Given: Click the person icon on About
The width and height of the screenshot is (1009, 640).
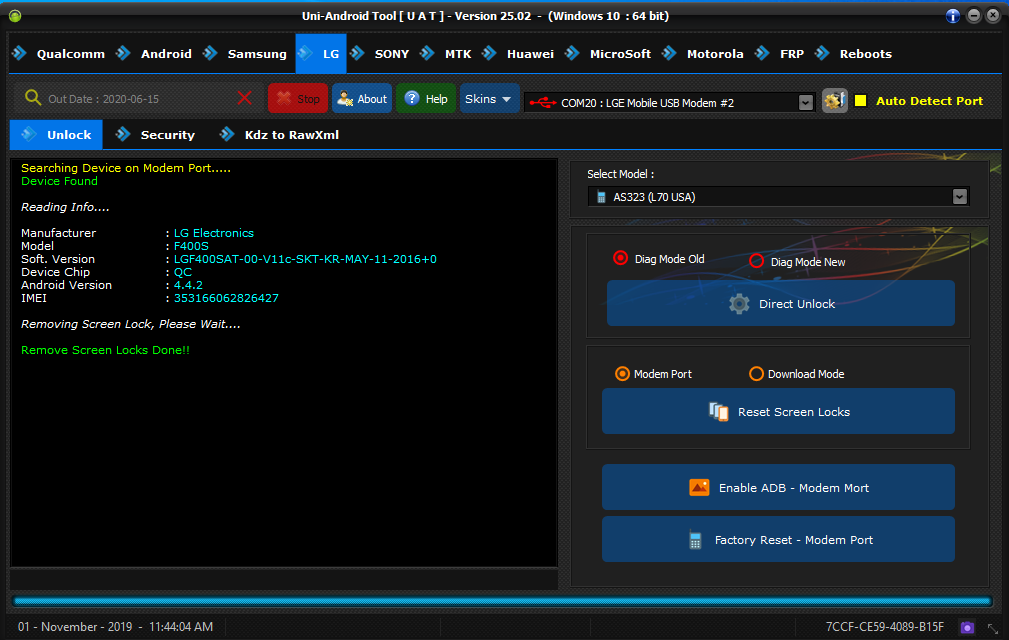Looking at the screenshot, I should click(x=345, y=98).
